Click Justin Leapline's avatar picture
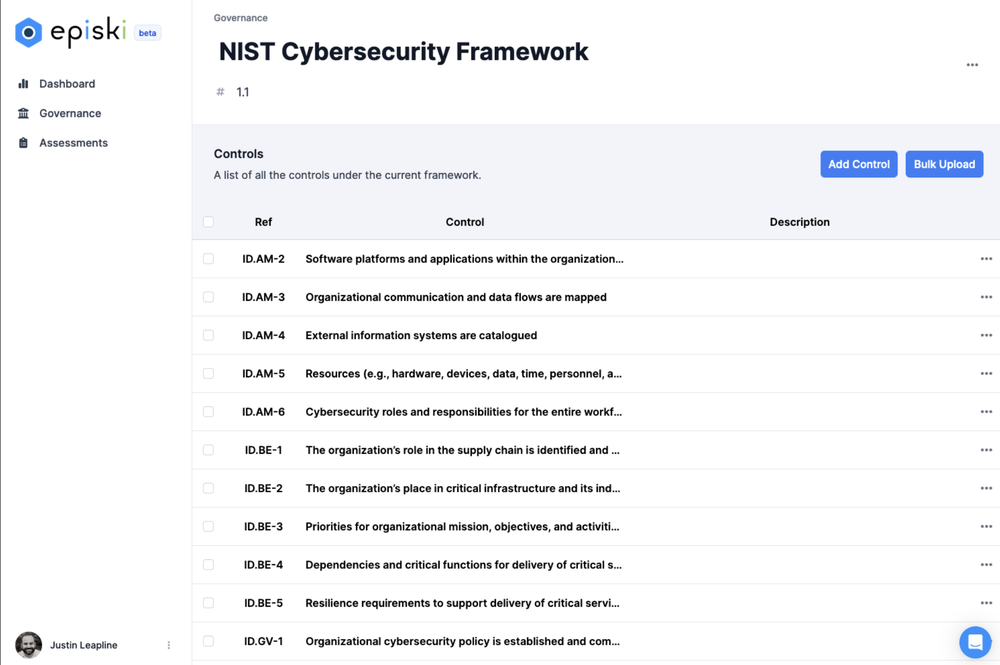Screen dimensions: 1000x665 click(x=29, y=645)
